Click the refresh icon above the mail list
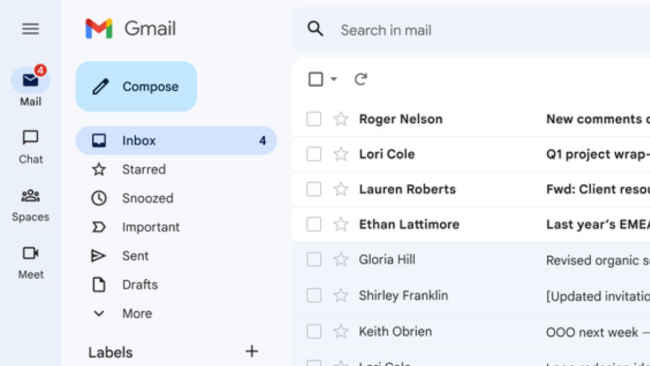This screenshot has height=366, width=650. [x=361, y=79]
